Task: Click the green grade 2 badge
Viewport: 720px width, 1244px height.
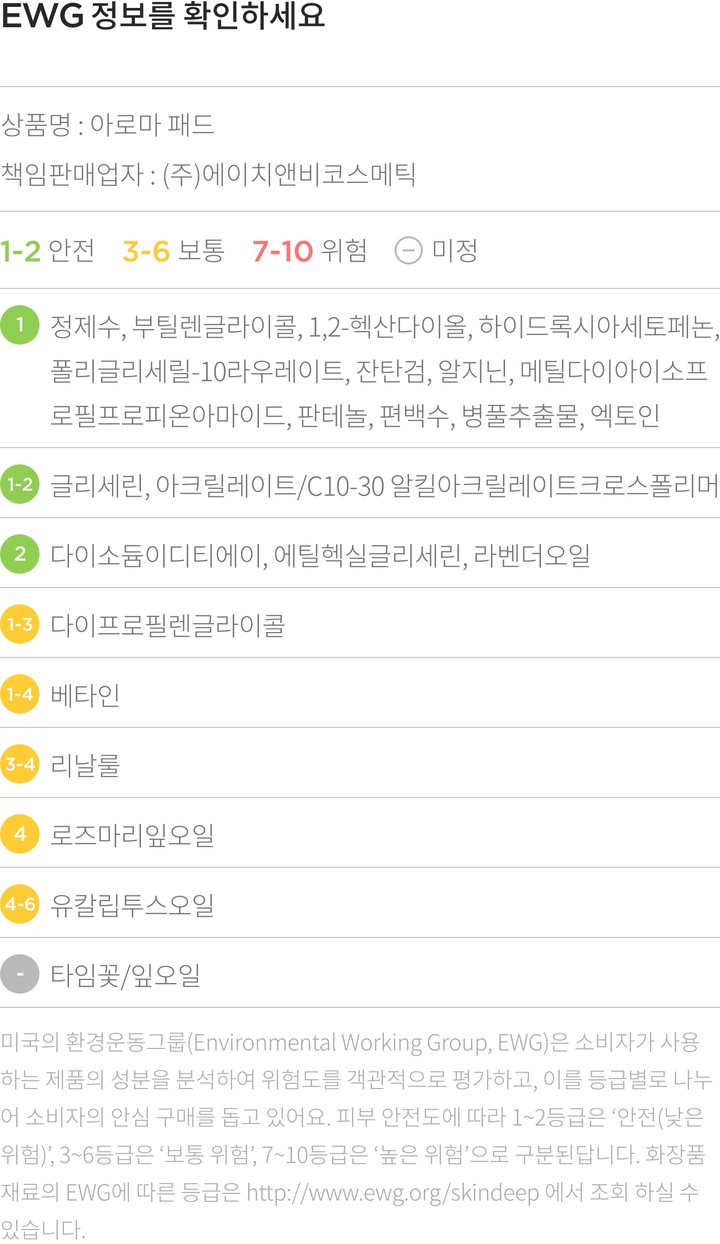Action: click(20, 554)
